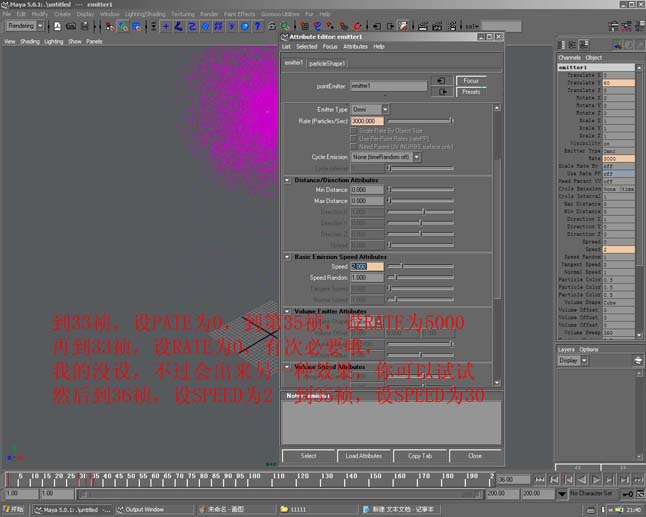Open the Presets button
The width and height of the screenshot is (646, 517).
[469, 92]
